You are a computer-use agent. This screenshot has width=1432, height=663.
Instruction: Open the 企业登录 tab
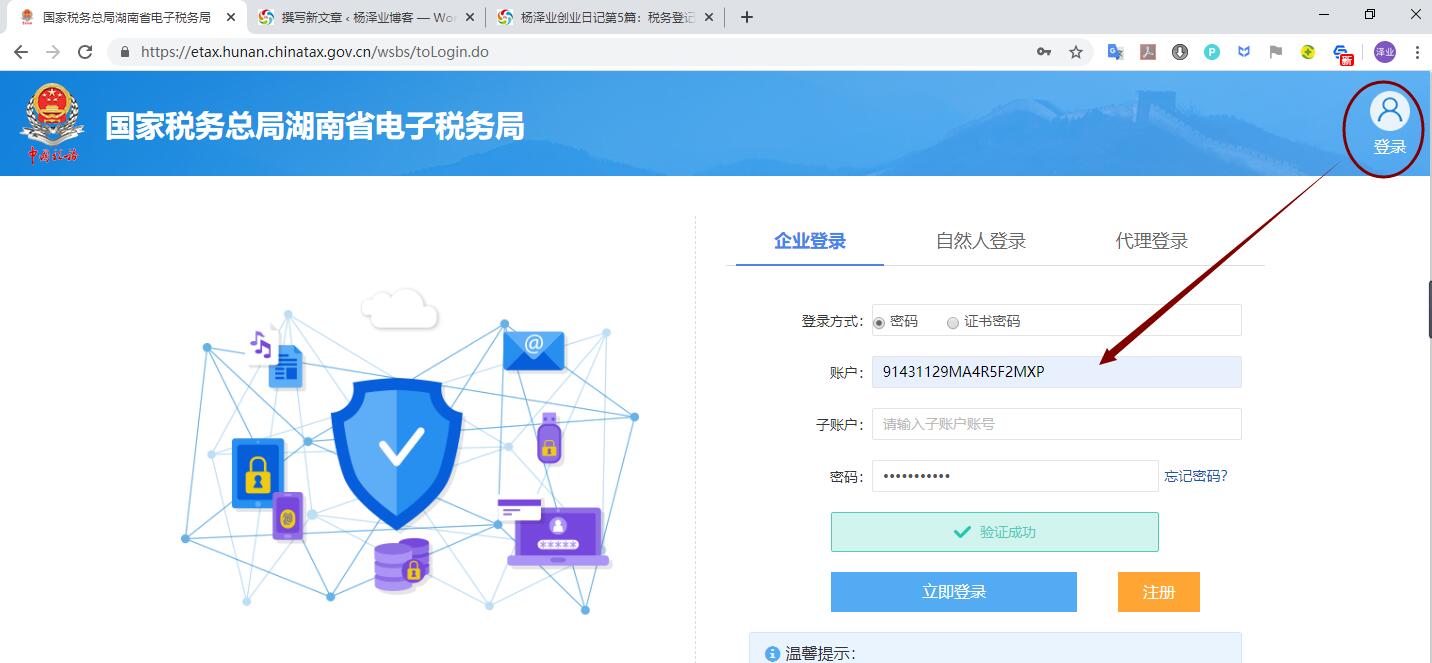(810, 241)
